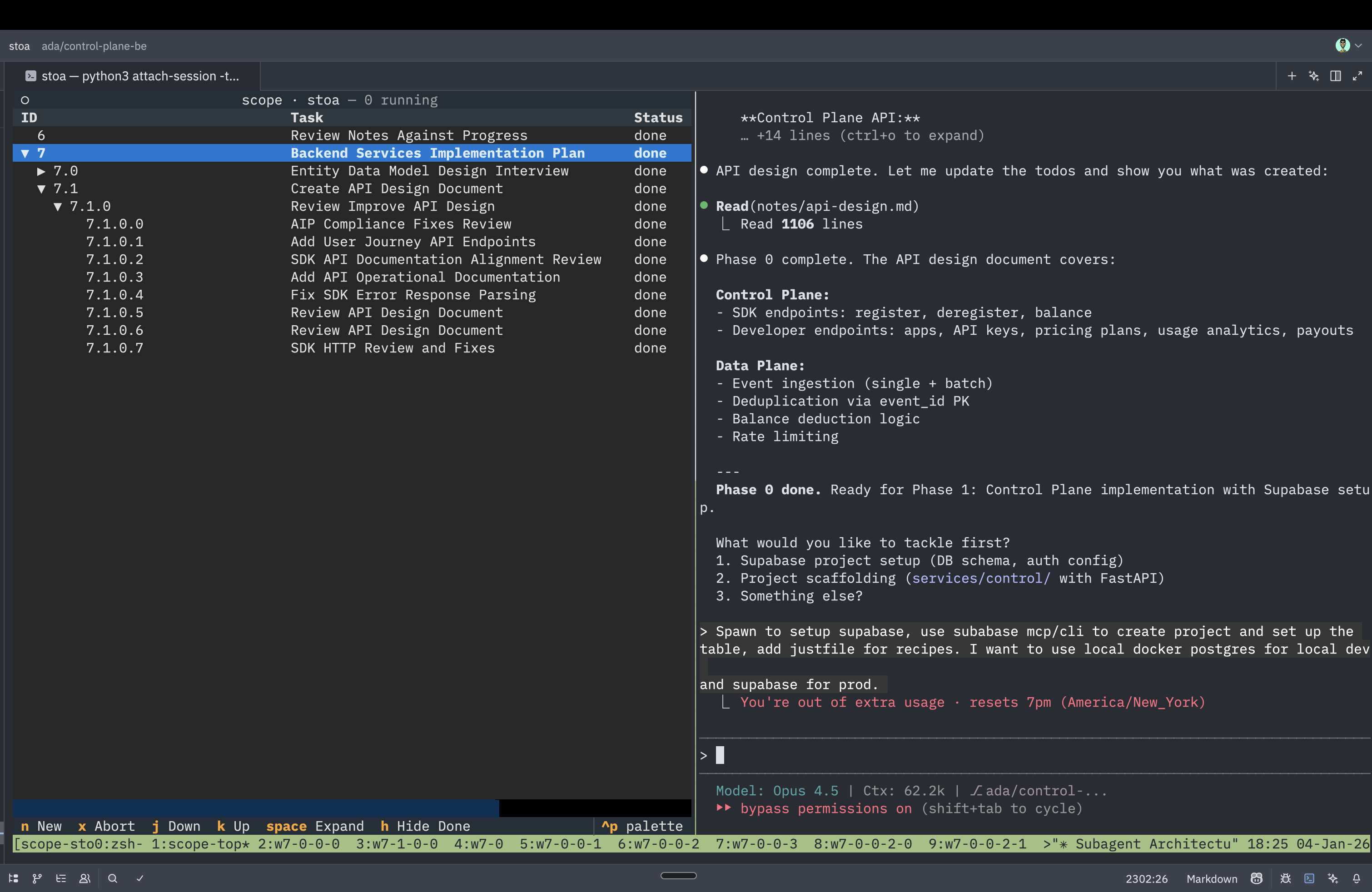The image size is (1372, 892).
Task: Open the debugger bug icon
Action: tap(1285, 878)
